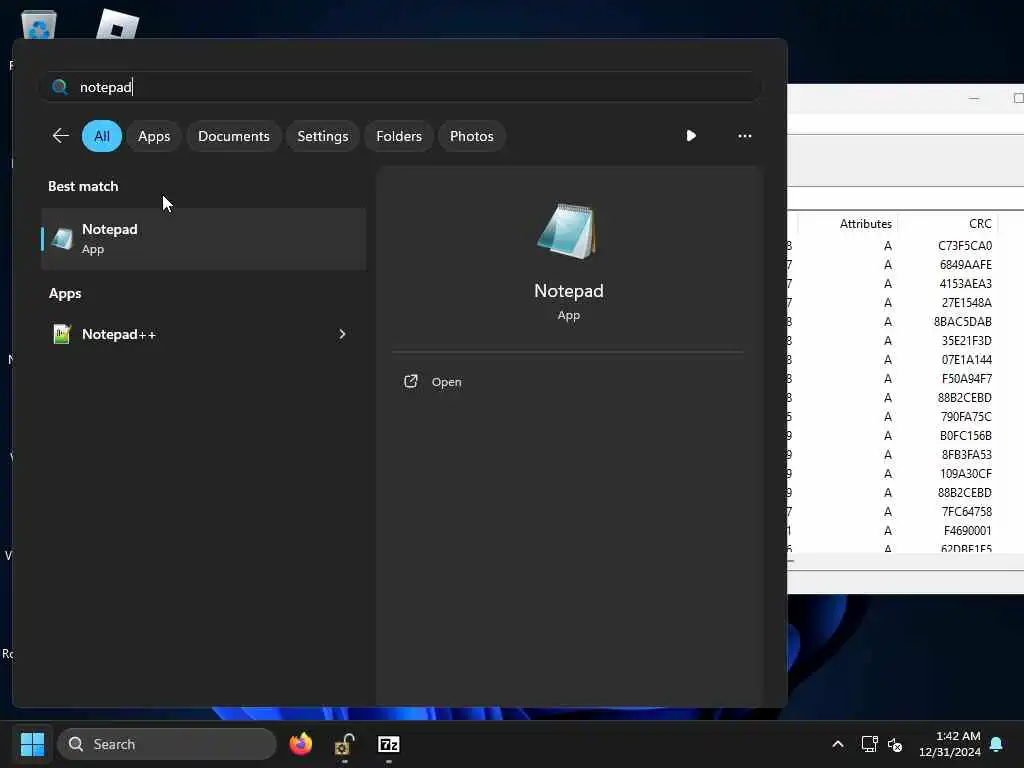Click Open in the Notepad preview pane
Viewport: 1024px width, 768px height.
pyautogui.click(x=446, y=382)
